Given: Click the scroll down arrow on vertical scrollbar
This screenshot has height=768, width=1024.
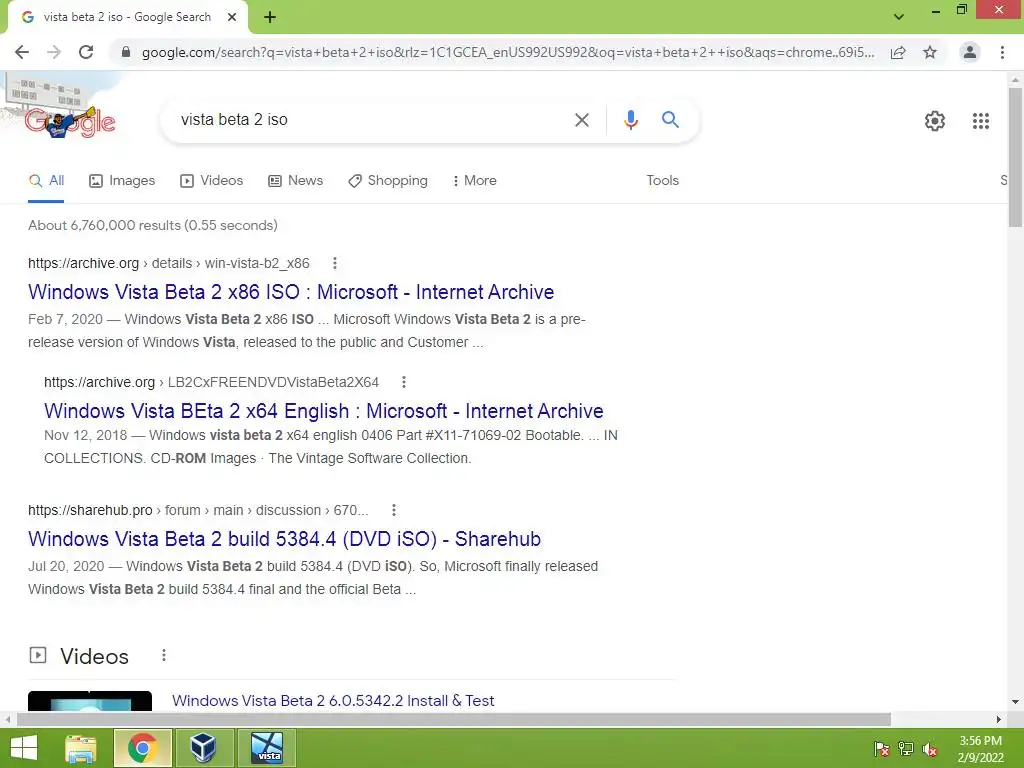Looking at the screenshot, I should (x=1015, y=702).
